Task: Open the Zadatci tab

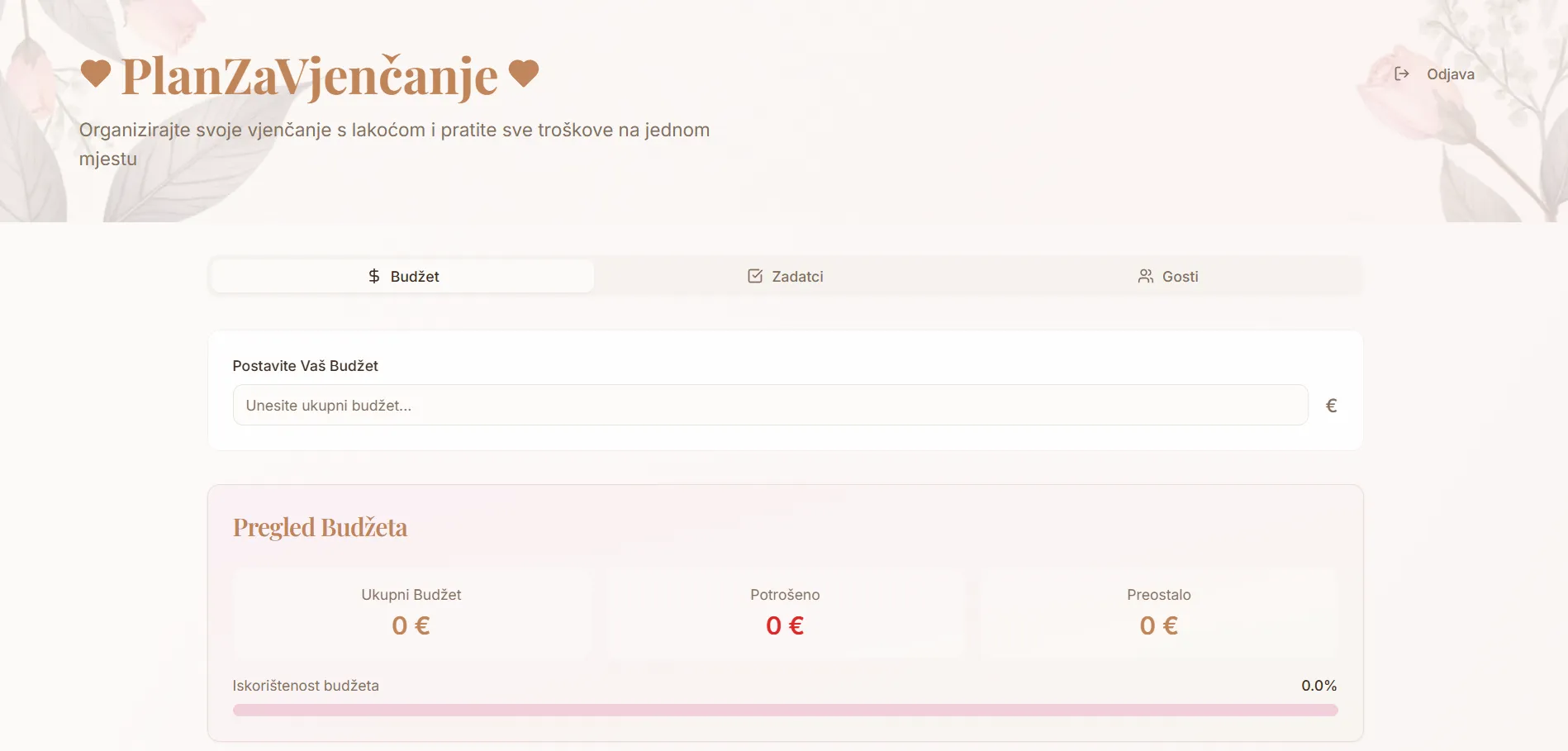Action: 796,277
